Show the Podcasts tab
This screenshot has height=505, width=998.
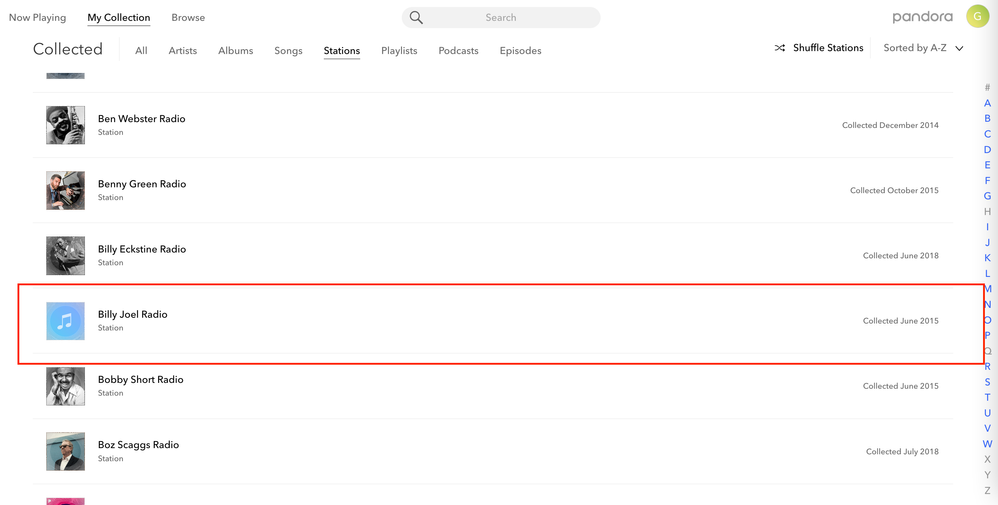[x=458, y=51]
